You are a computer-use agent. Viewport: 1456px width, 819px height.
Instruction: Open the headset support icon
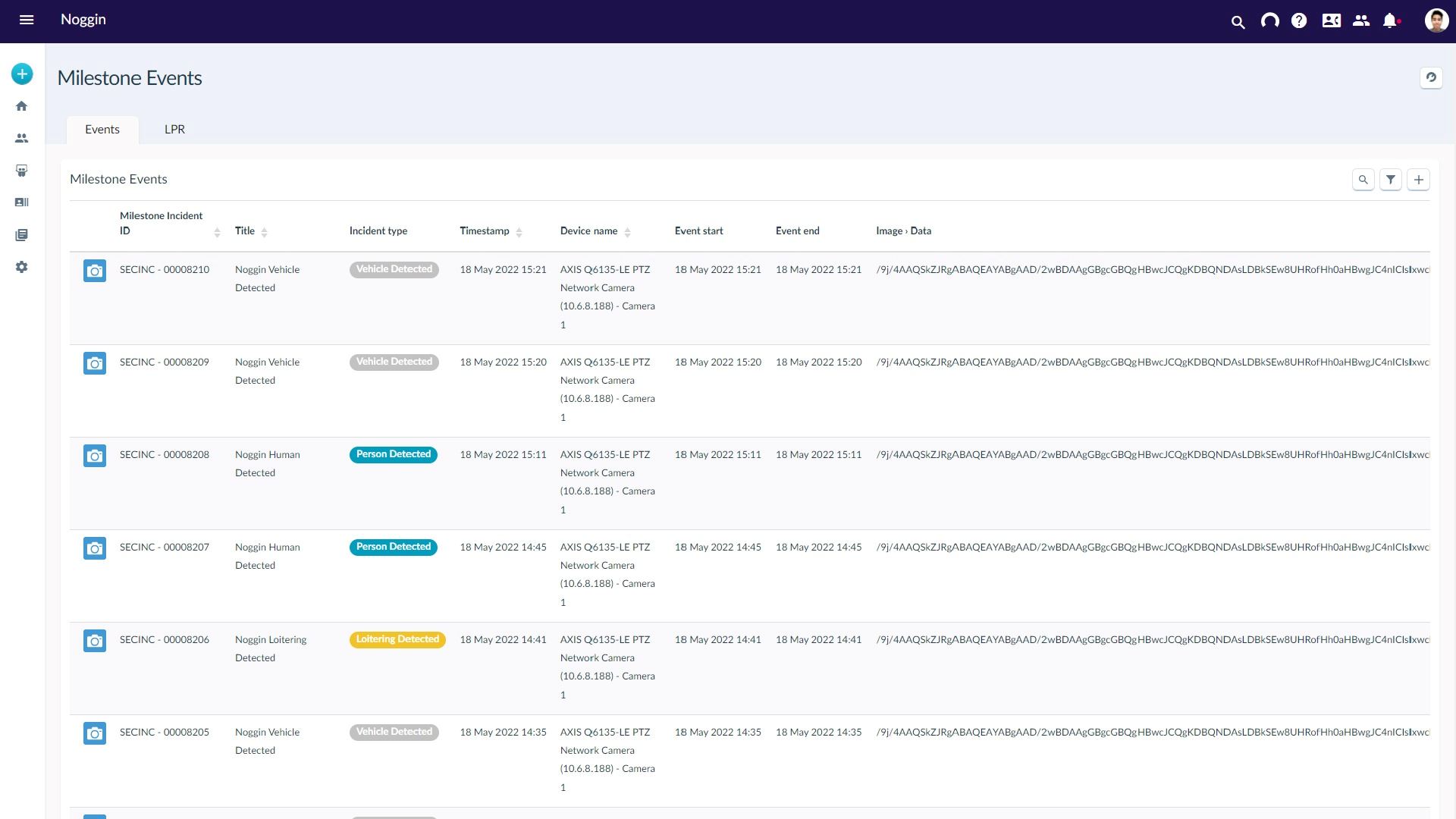coord(1269,20)
